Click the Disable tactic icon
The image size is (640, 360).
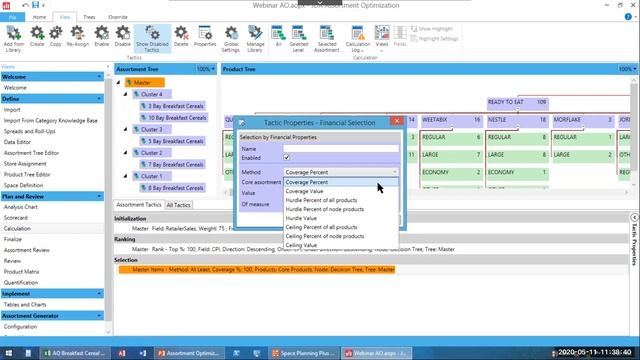click(x=122, y=37)
